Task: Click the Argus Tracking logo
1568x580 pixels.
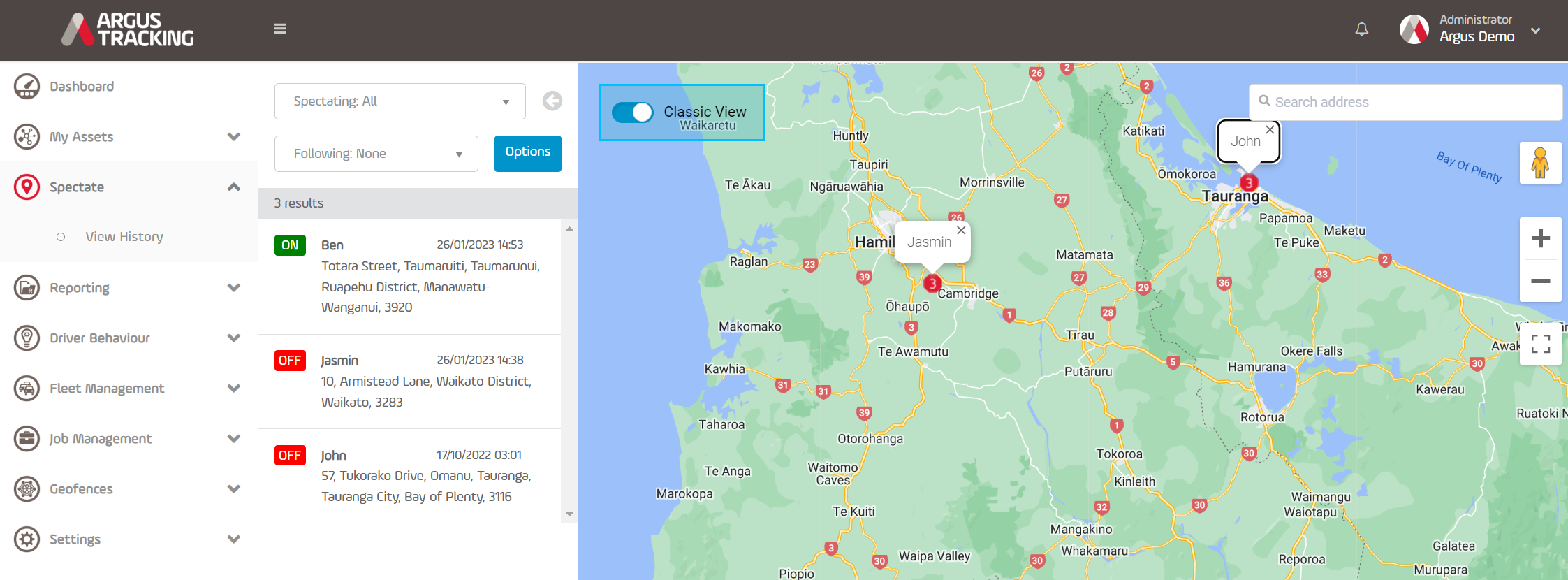Action: tap(128, 30)
